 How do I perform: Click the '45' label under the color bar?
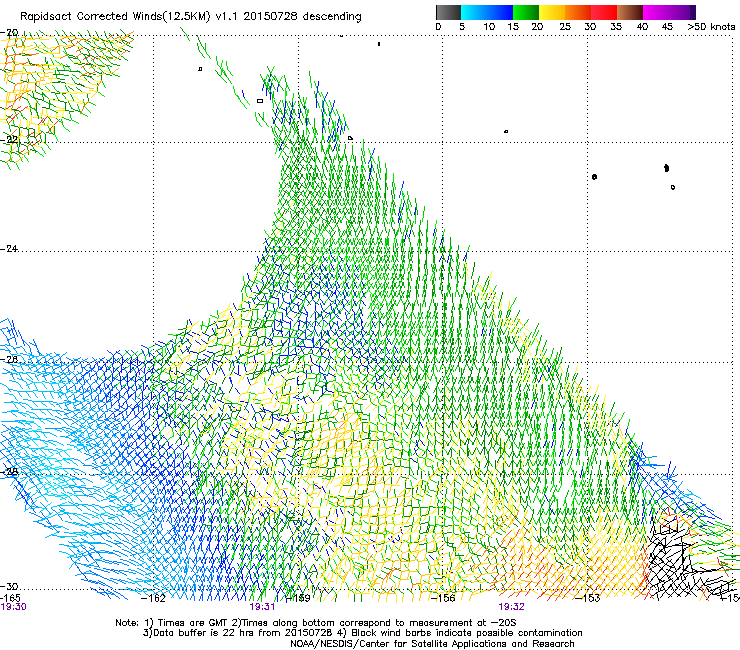667,26
